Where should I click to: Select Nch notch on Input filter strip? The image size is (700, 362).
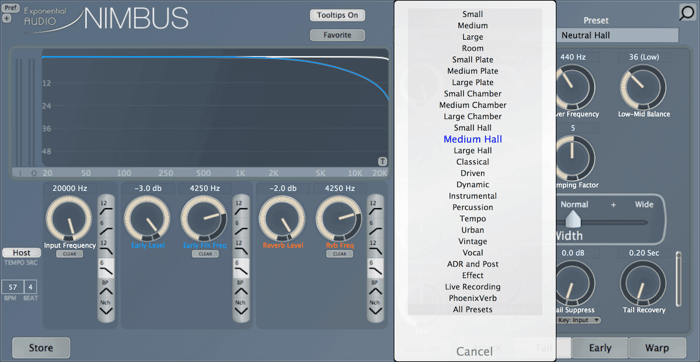pyautogui.click(x=106, y=308)
